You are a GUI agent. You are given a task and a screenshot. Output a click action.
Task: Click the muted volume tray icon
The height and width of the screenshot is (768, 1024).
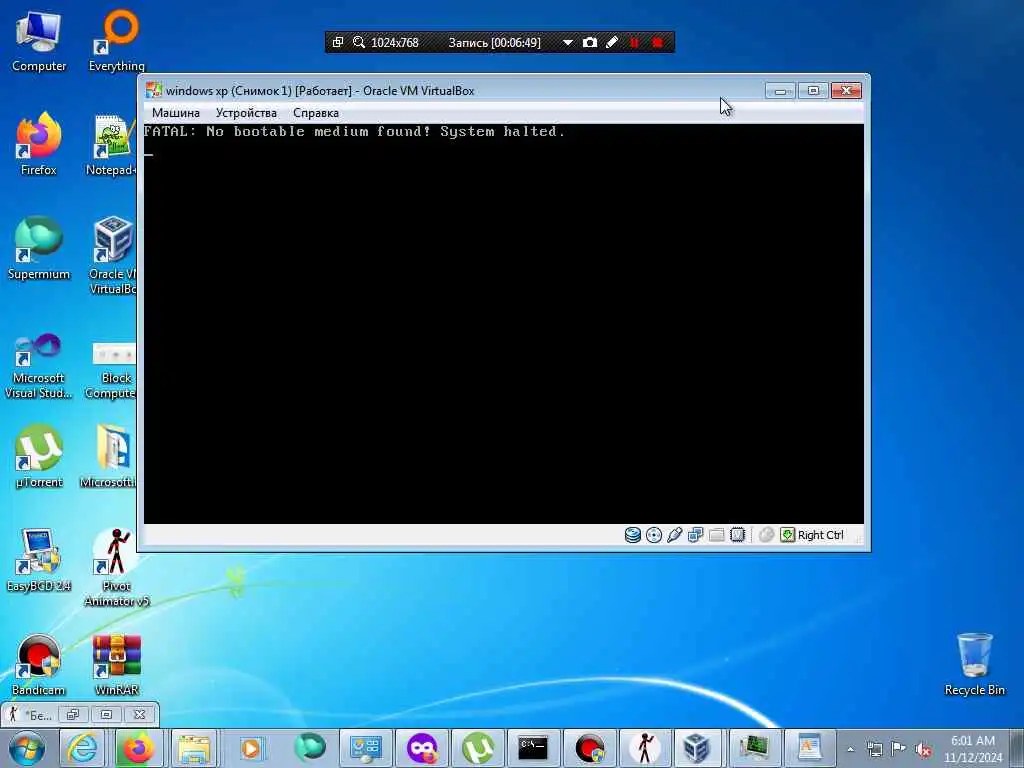(923, 749)
